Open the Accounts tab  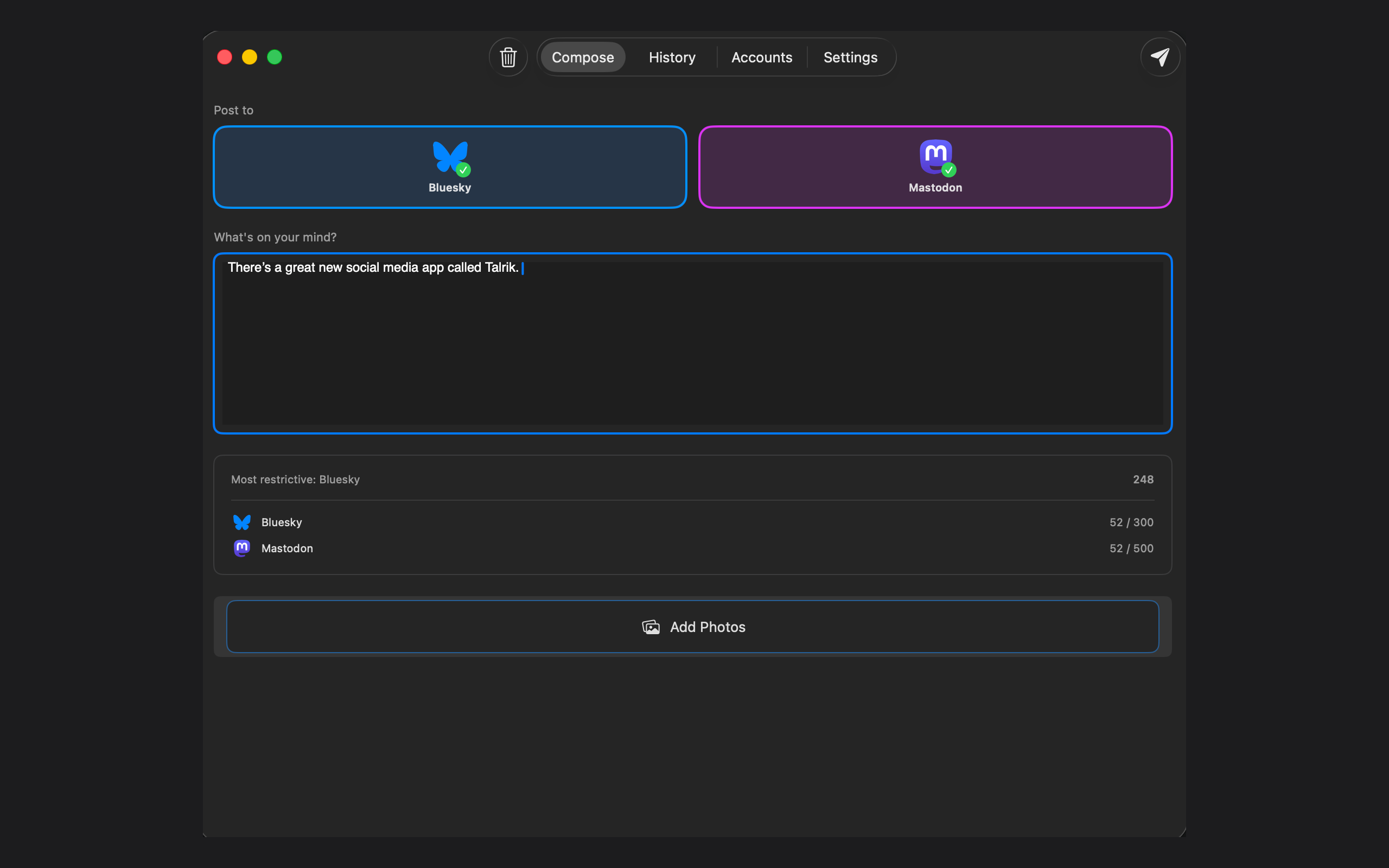(761, 57)
